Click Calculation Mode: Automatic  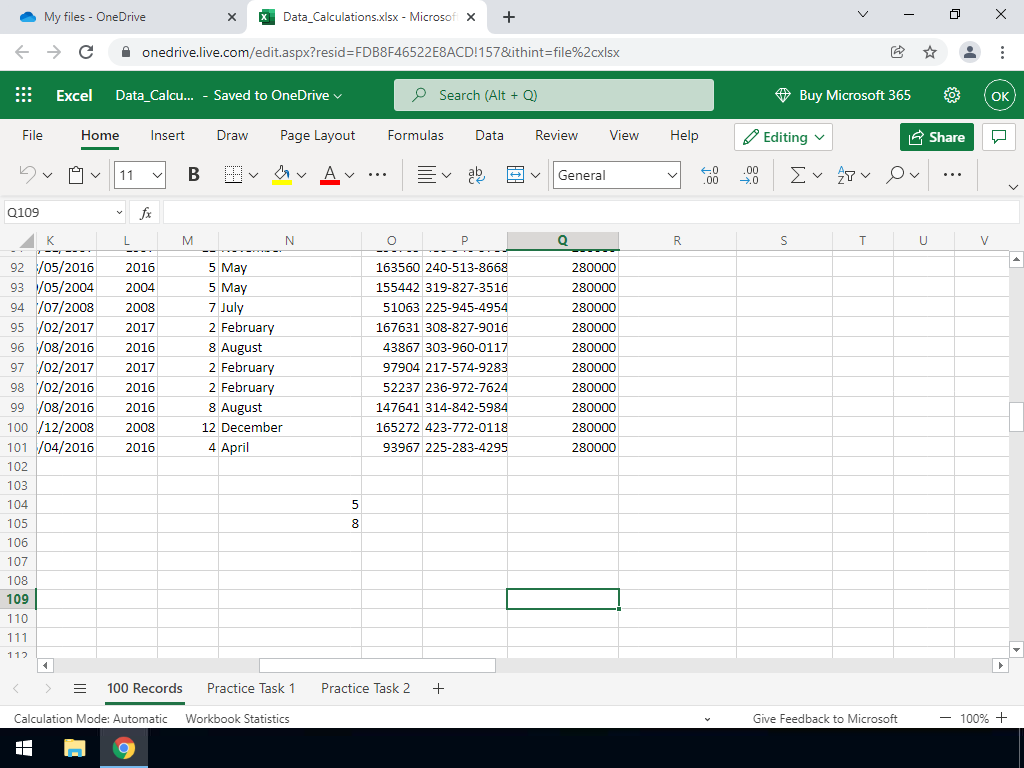[91, 718]
